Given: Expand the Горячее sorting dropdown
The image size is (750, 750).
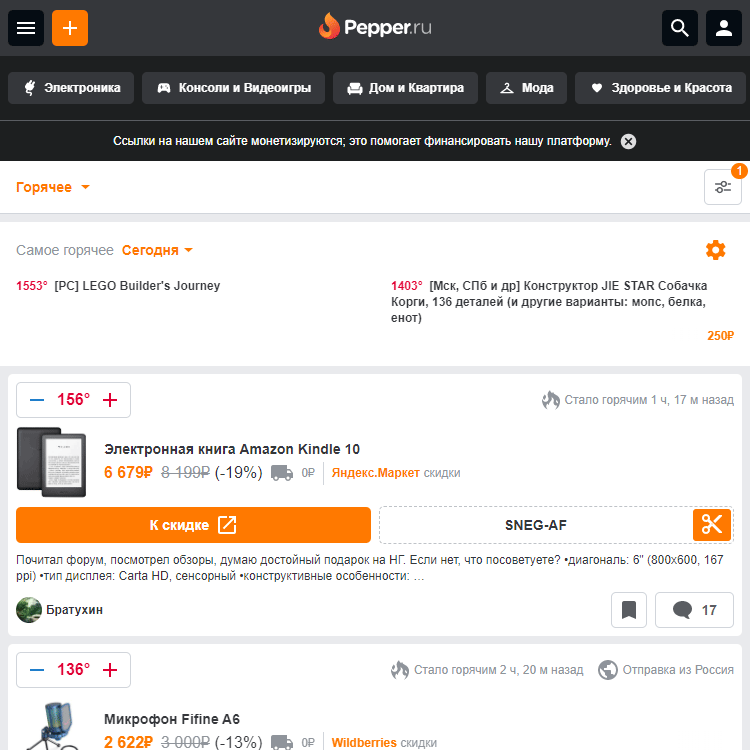Looking at the screenshot, I should pyautogui.click(x=53, y=187).
